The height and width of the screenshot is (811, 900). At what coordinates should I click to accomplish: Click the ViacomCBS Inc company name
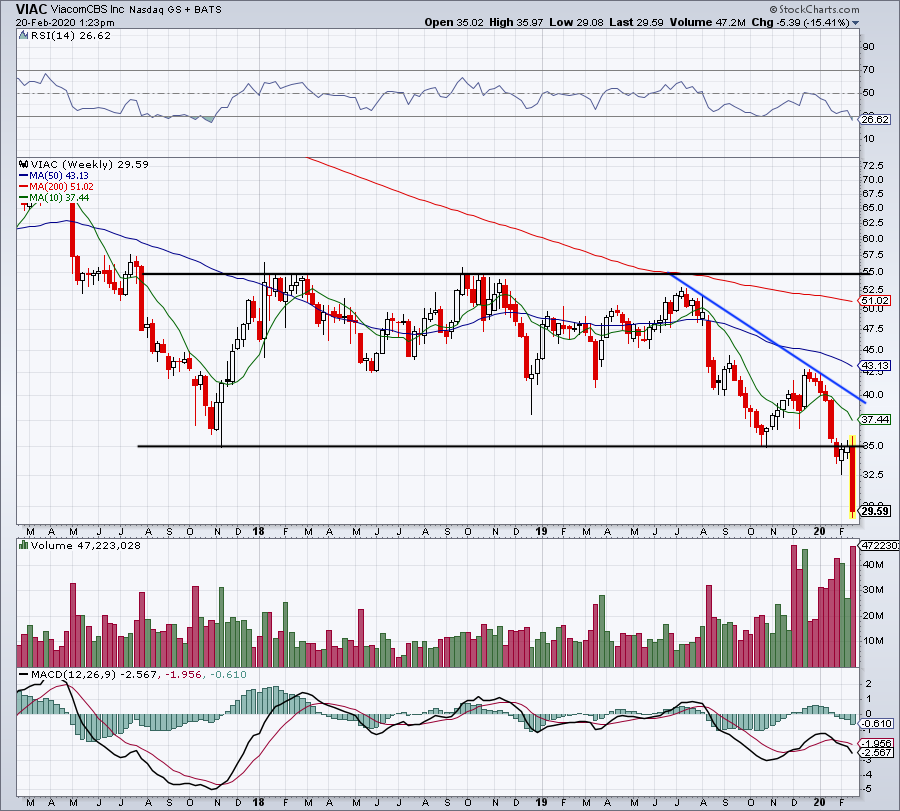pos(88,10)
